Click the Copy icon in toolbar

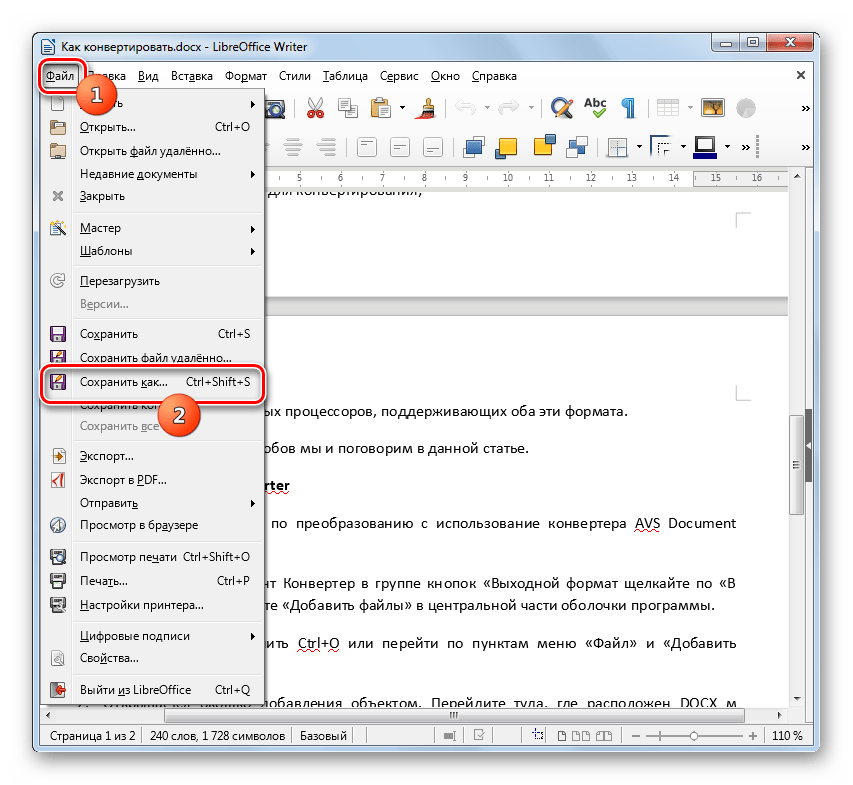tap(348, 108)
